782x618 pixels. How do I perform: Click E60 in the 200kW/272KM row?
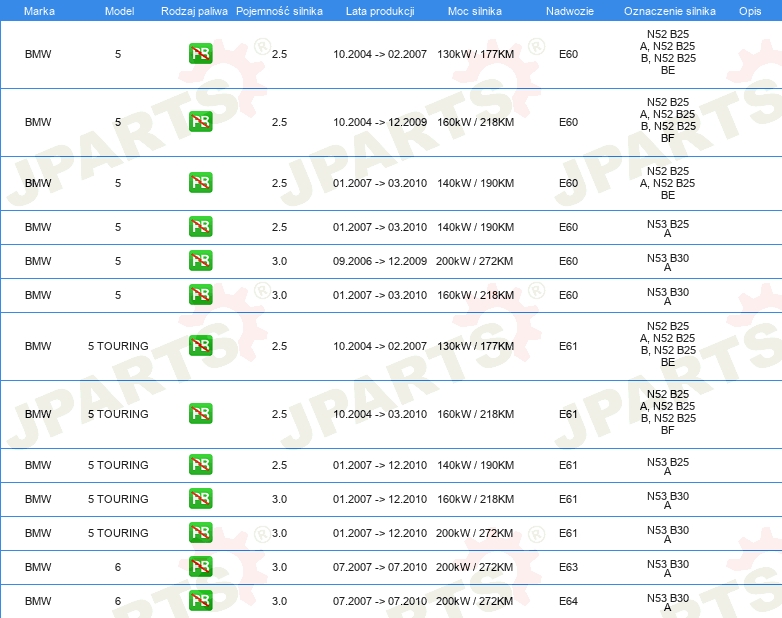pyautogui.click(x=568, y=261)
